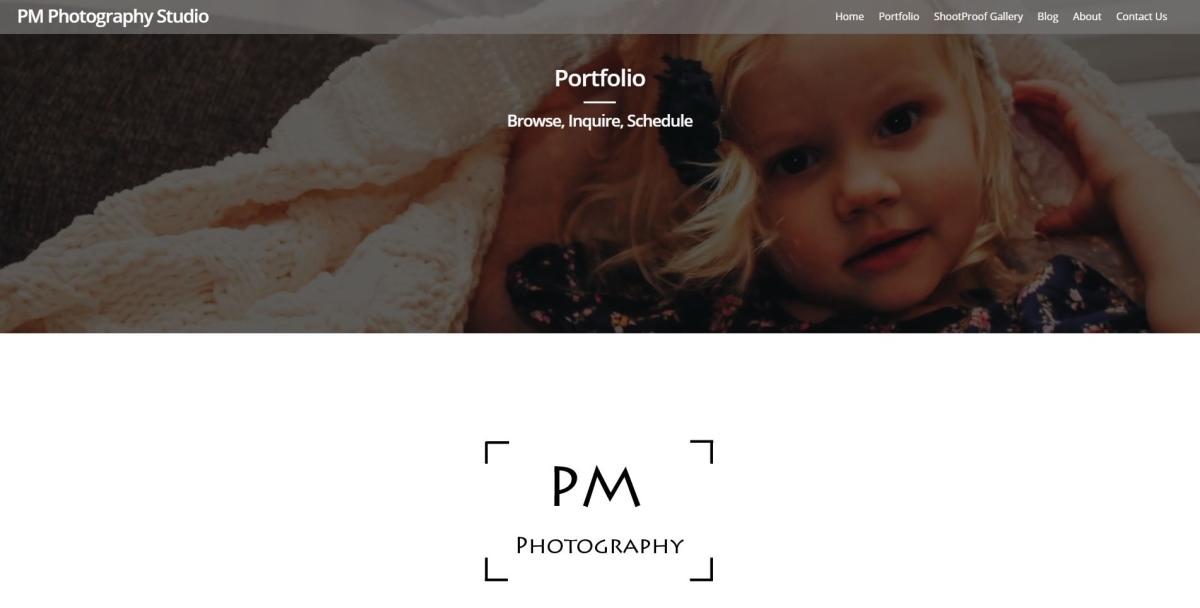Screen dimensions: 1200x608
Task: Click the Photography word in the logo
Action: pos(599,546)
